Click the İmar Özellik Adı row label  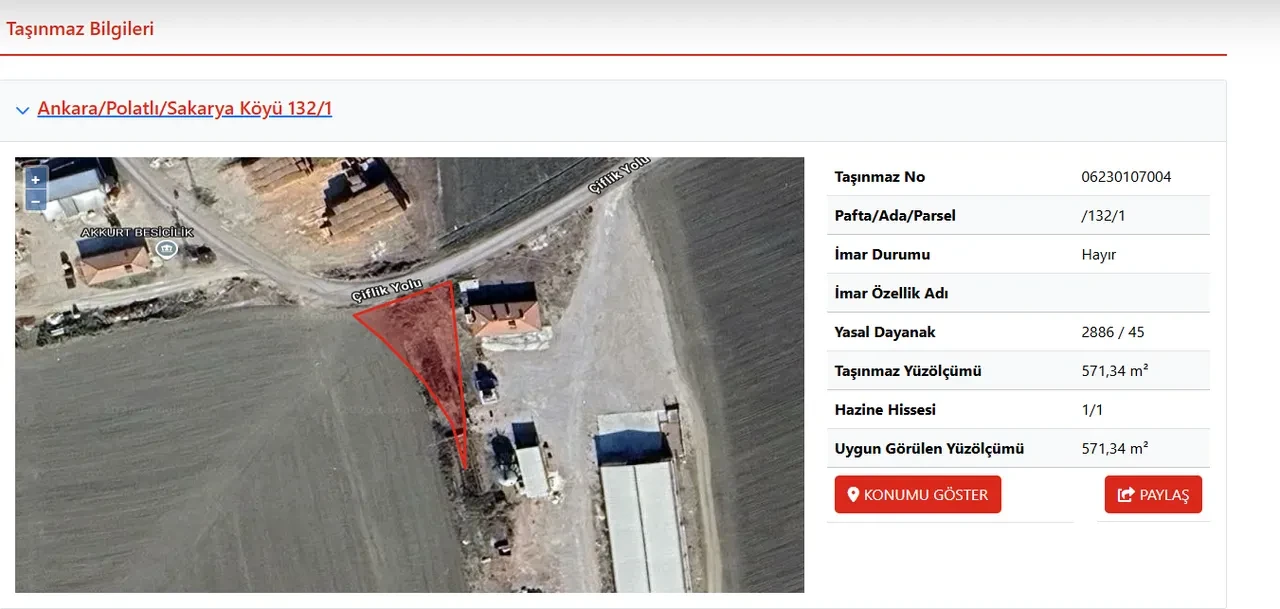coord(891,294)
